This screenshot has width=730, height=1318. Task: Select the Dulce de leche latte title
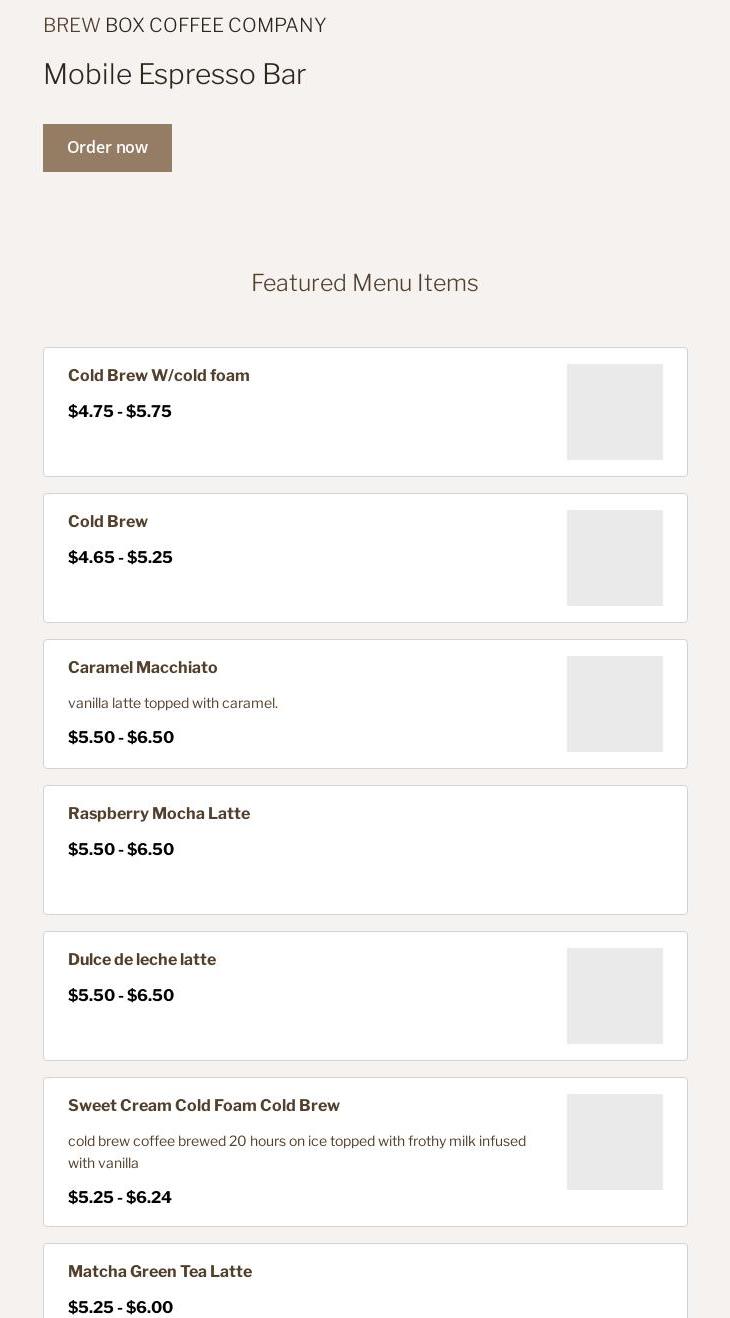pyautogui.click(x=142, y=960)
